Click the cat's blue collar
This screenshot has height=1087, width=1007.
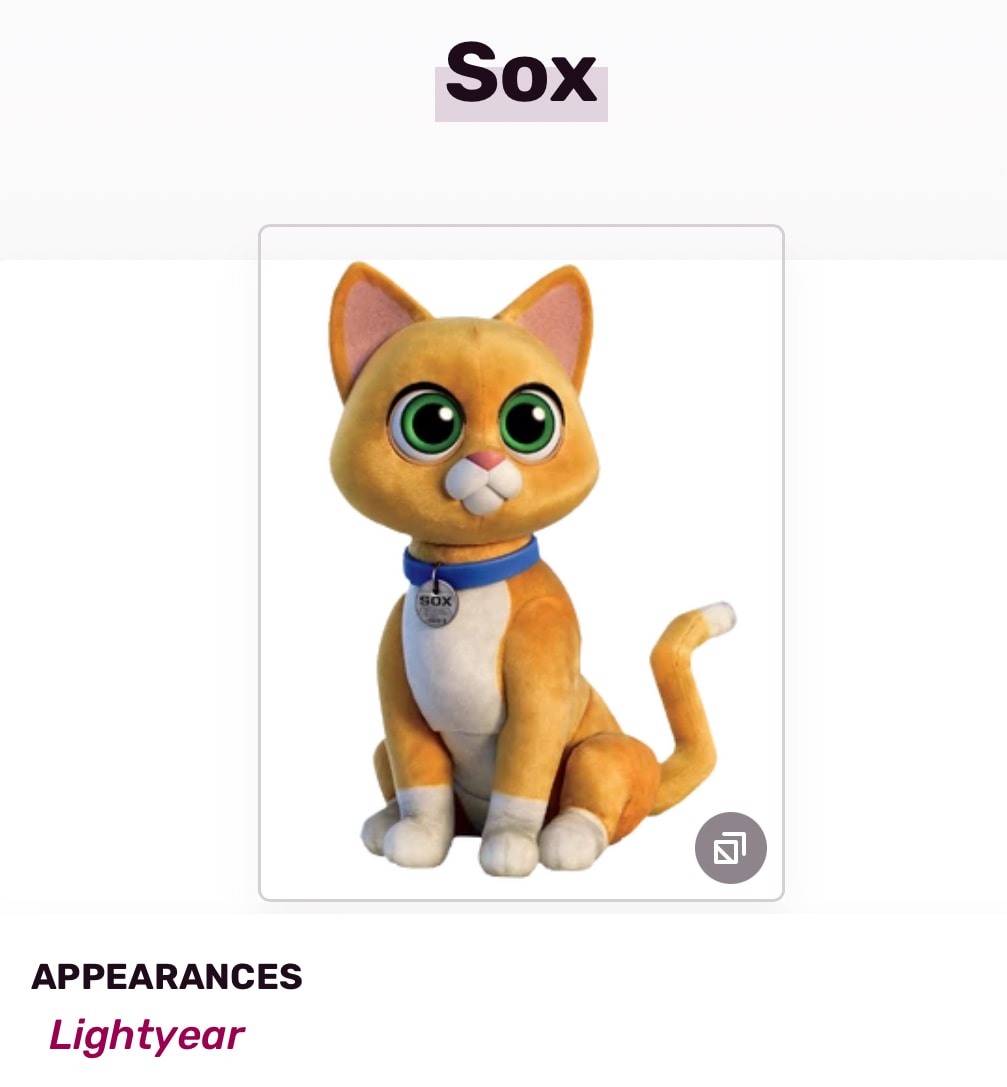tap(480, 568)
